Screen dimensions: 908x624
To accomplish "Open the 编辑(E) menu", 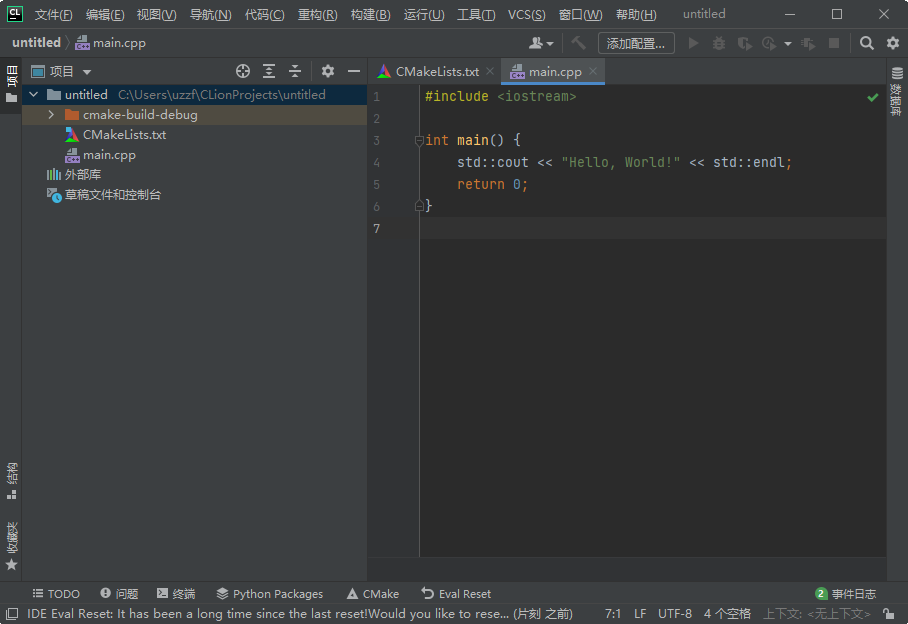I will pyautogui.click(x=105, y=14).
